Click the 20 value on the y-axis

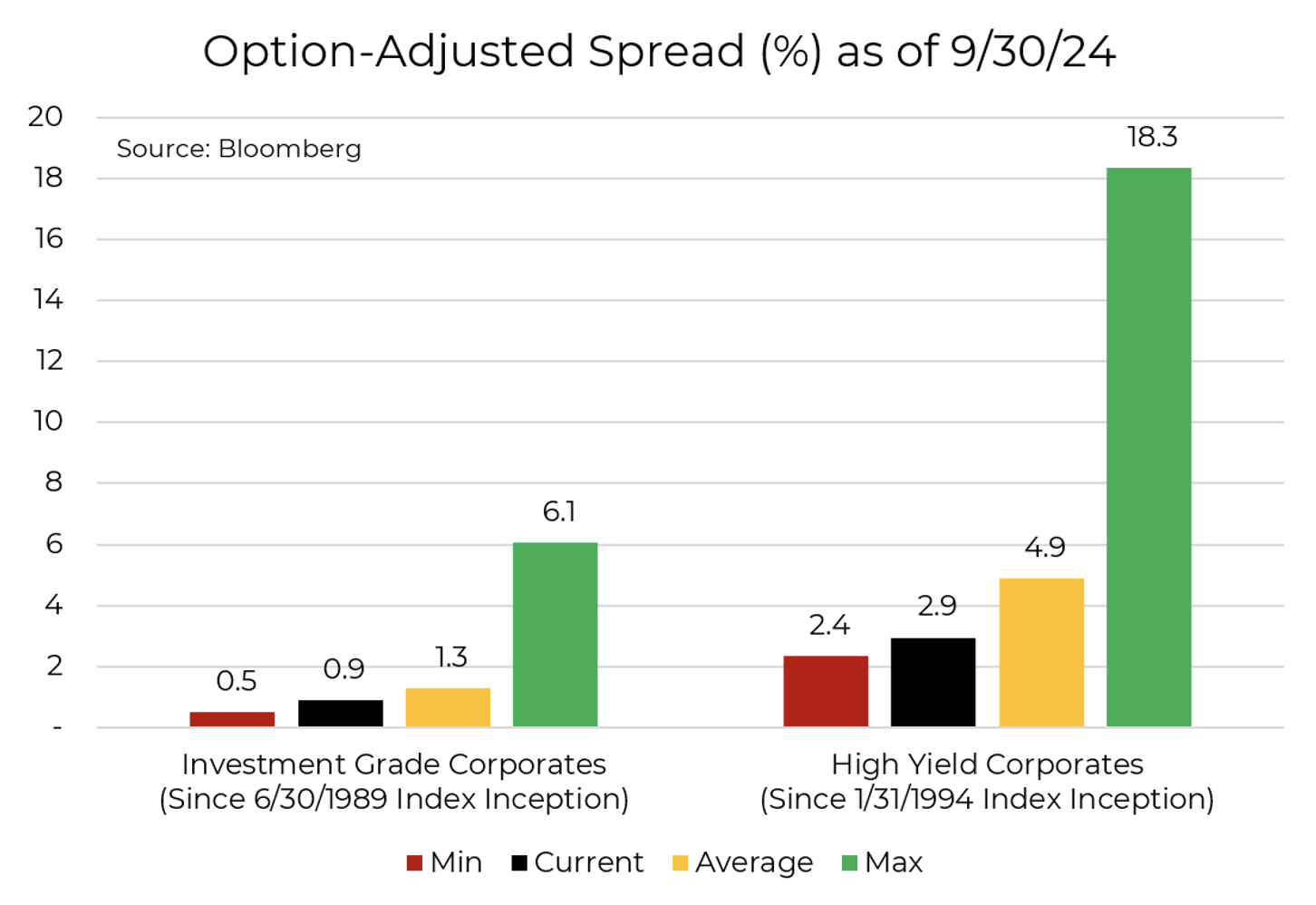(45, 117)
